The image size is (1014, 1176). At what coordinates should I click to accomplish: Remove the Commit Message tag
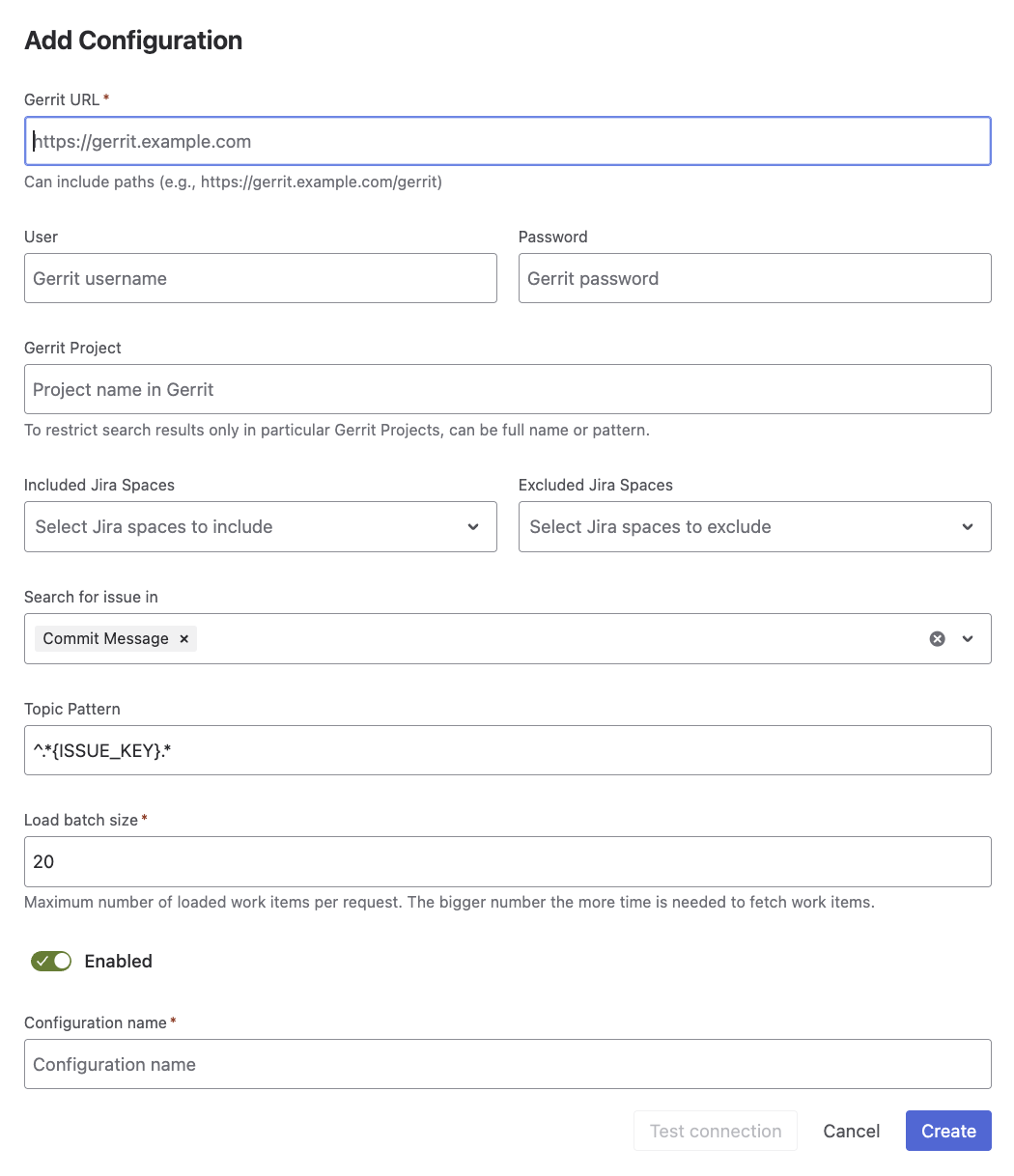pos(183,639)
